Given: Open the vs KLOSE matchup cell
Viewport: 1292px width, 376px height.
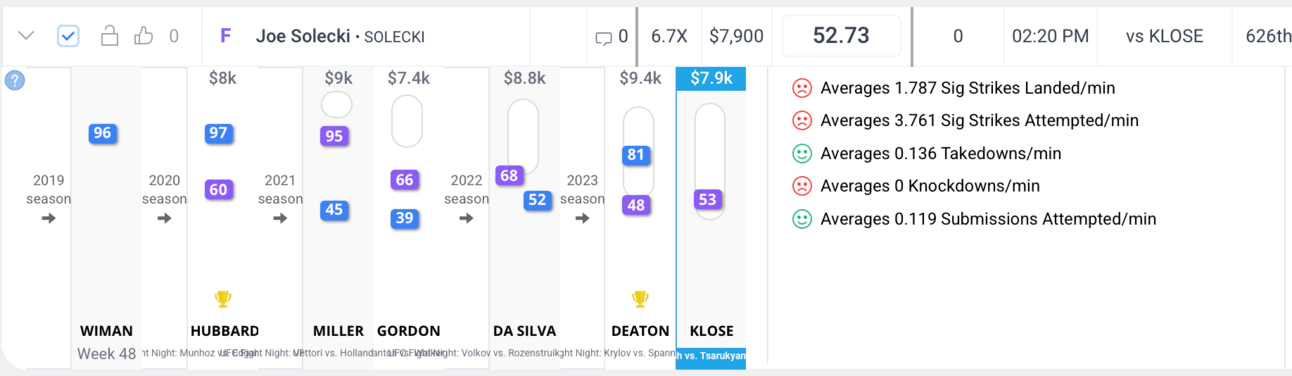Looking at the screenshot, I should pos(1164,36).
